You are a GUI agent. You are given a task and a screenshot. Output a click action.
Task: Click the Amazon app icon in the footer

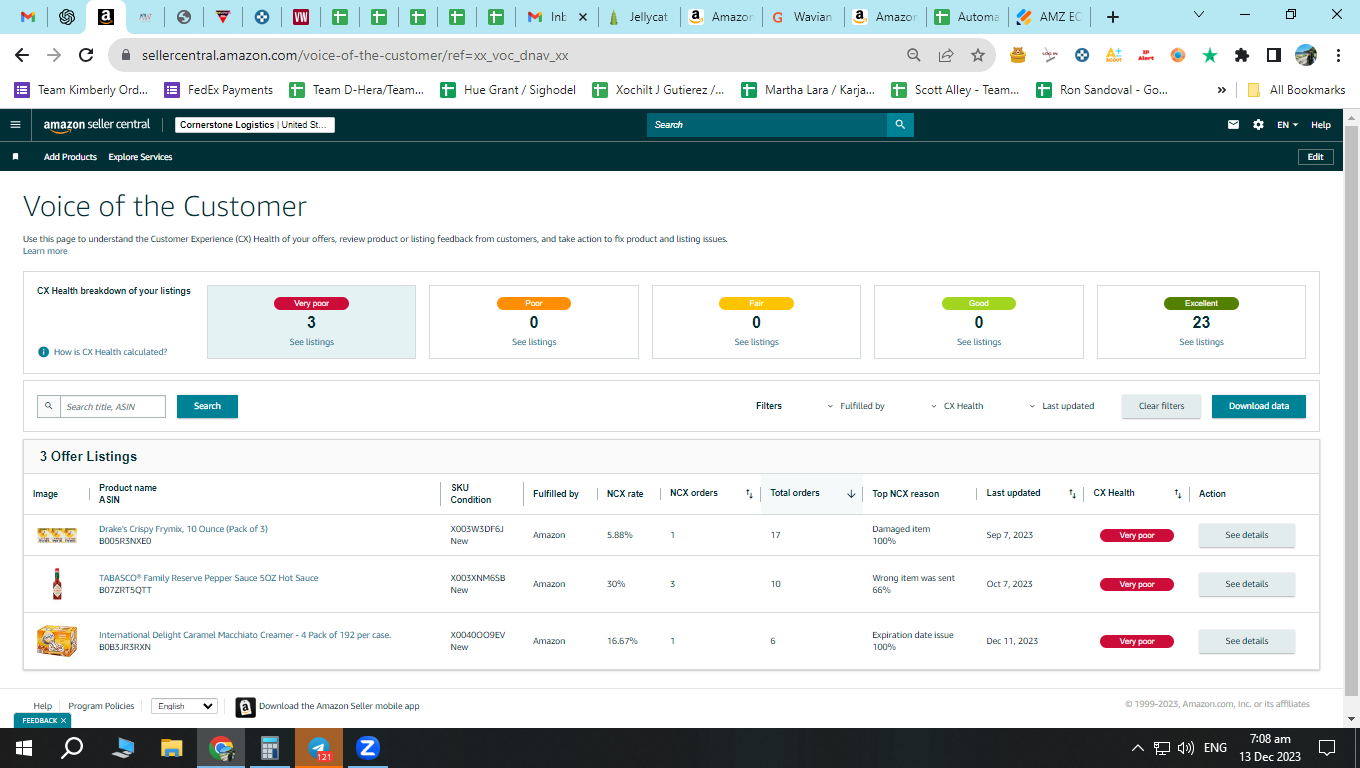pyautogui.click(x=245, y=707)
